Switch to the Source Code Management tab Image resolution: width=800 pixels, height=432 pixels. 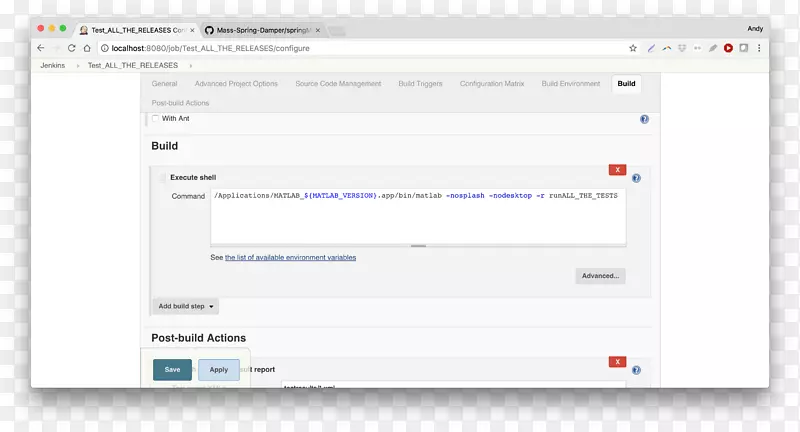(337, 84)
